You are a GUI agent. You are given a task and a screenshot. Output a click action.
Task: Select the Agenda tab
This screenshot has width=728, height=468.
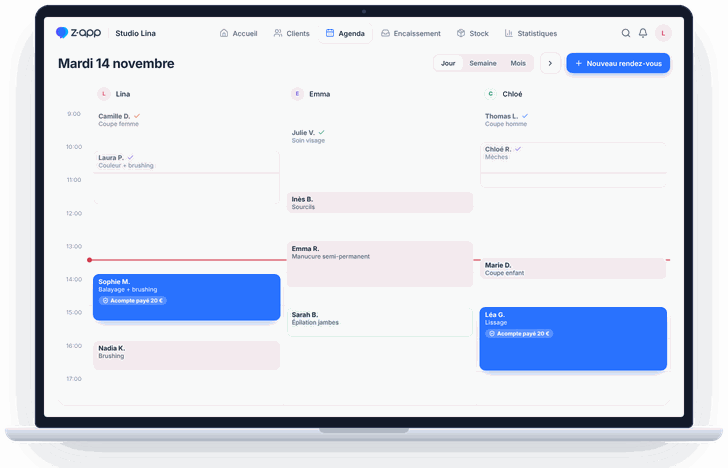(345, 33)
